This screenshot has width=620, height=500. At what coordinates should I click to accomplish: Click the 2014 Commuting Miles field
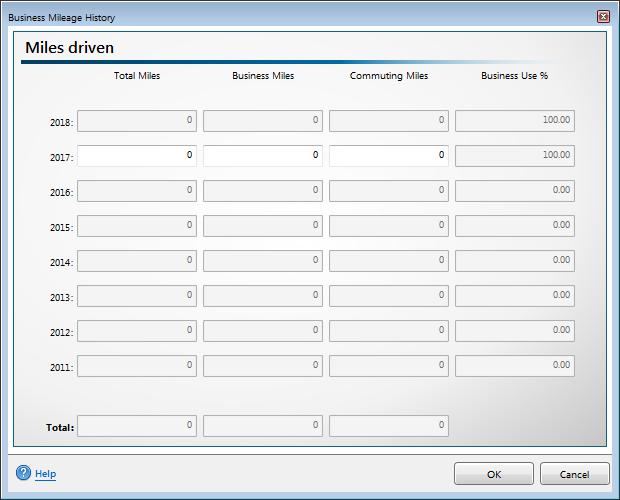pos(389,261)
